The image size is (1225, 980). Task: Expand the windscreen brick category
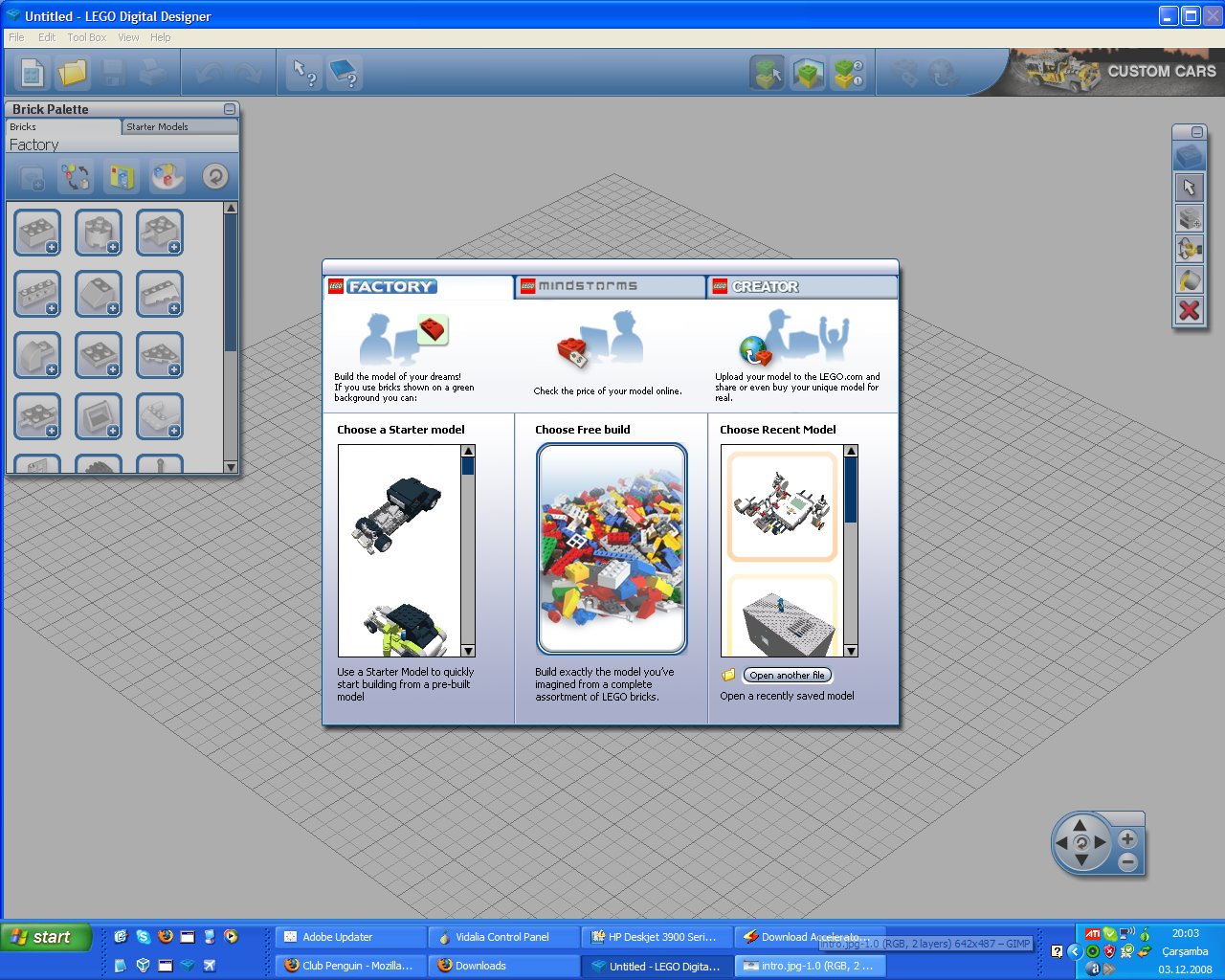(99, 416)
